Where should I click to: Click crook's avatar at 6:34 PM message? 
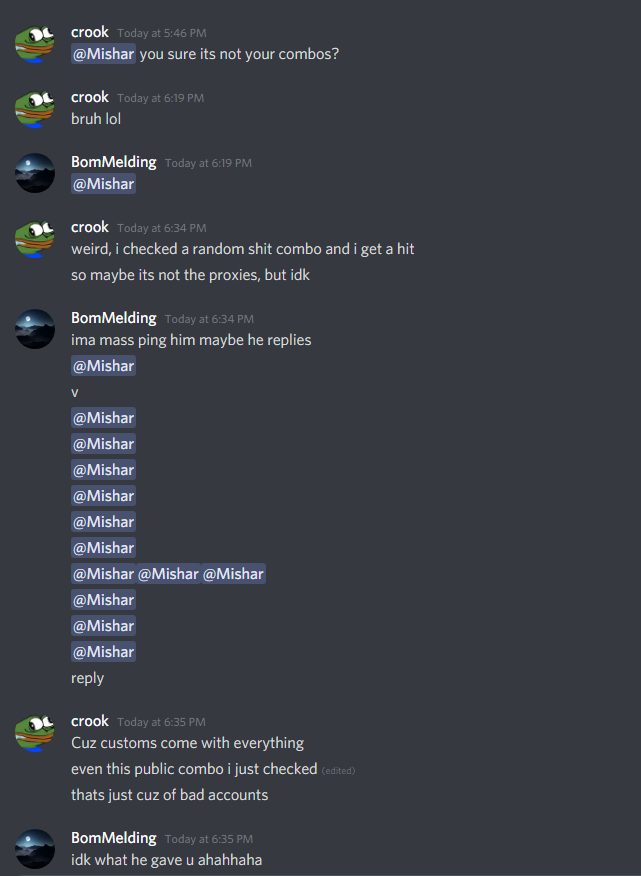coord(35,239)
